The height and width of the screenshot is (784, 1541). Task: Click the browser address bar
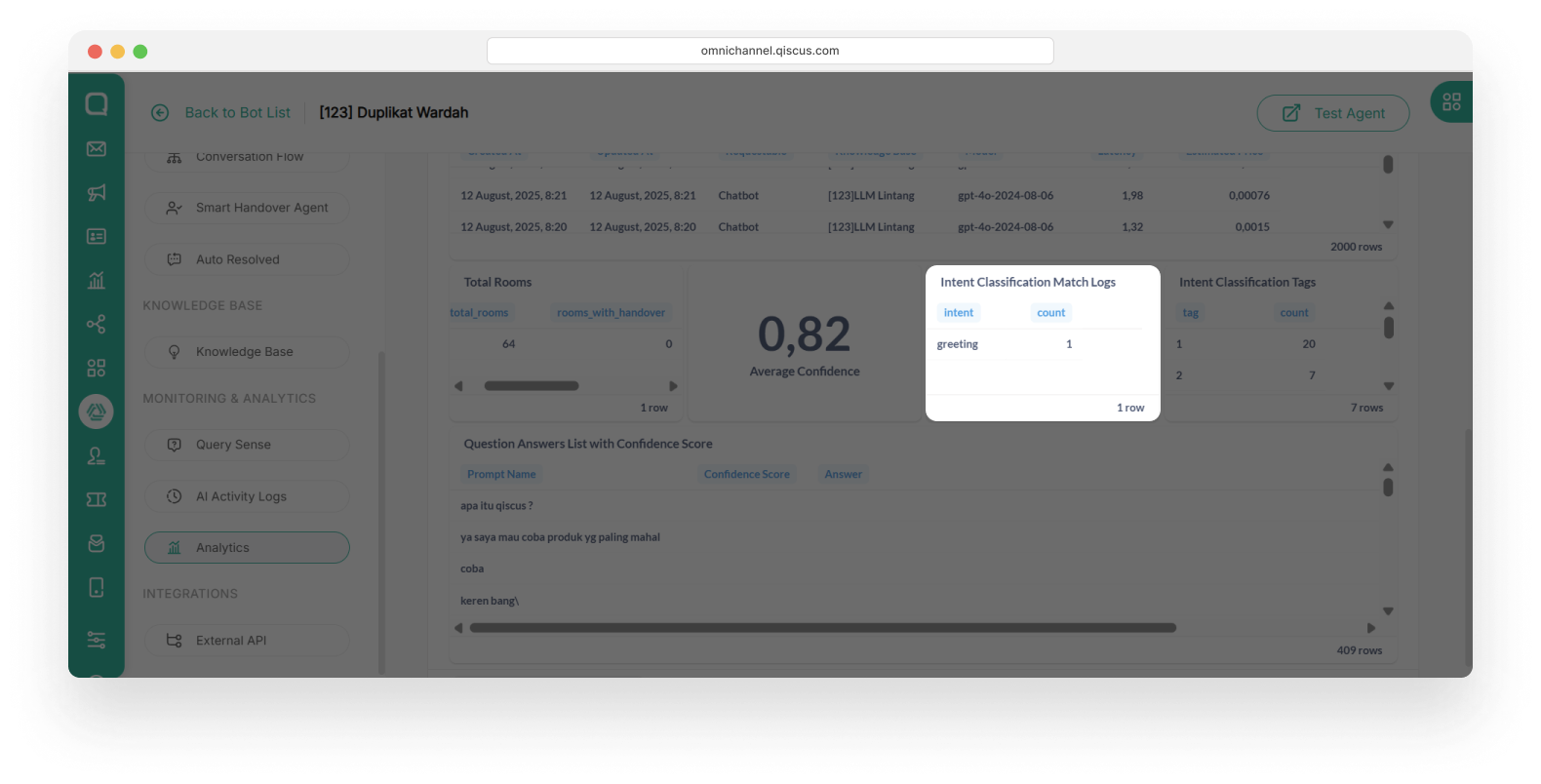[770, 51]
